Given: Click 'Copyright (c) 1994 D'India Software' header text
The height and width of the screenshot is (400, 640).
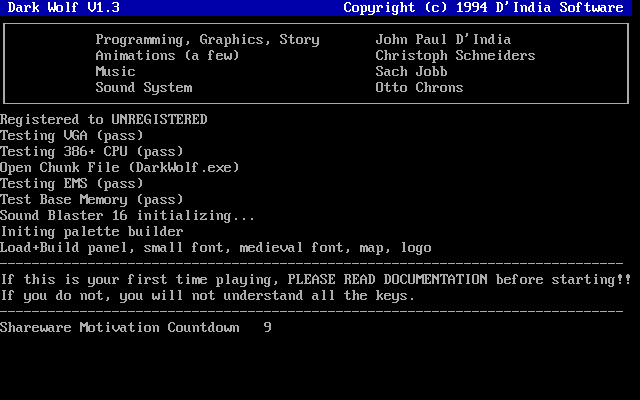Looking at the screenshot, I should (x=483, y=7).
